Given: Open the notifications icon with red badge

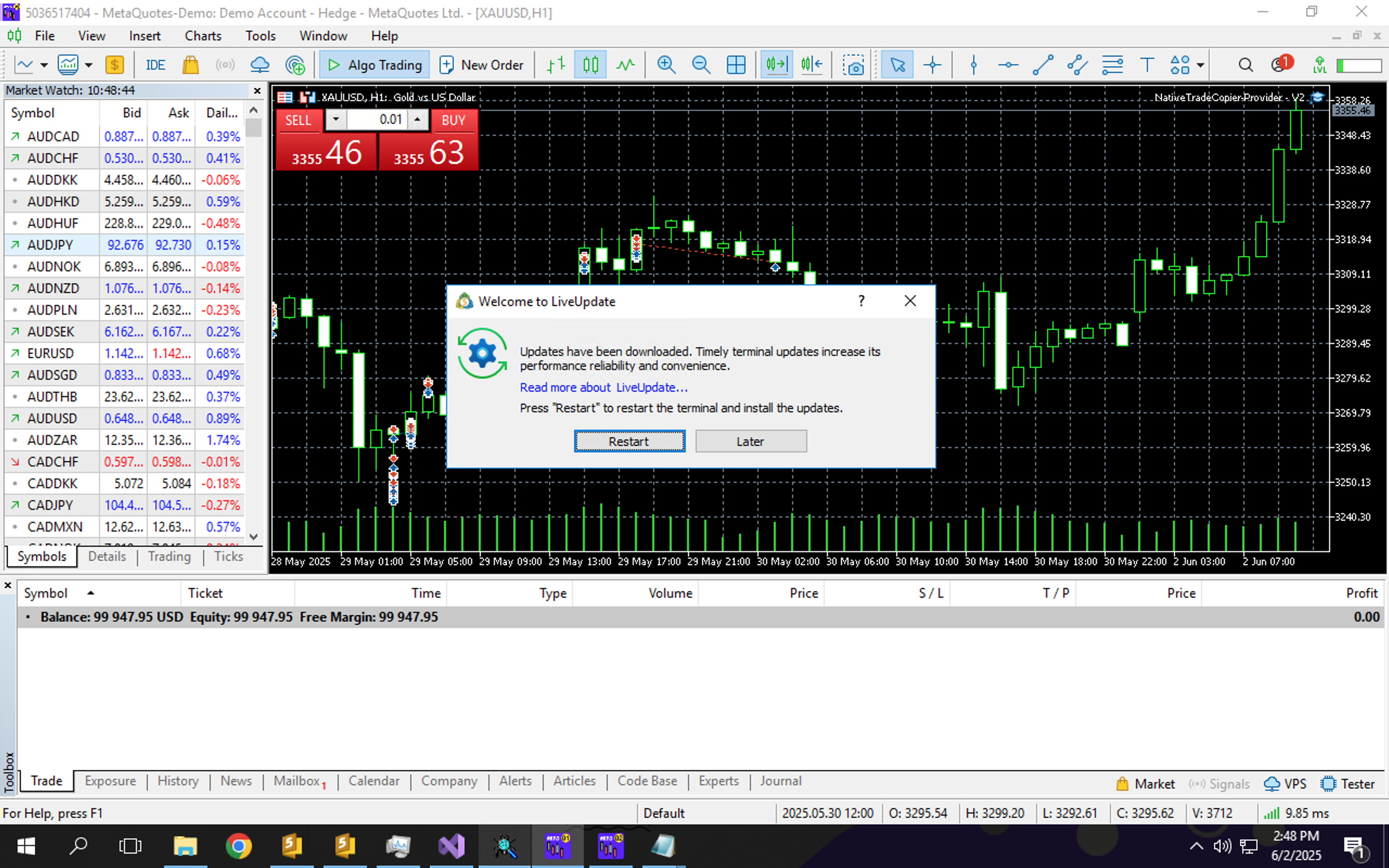Looking at the screenshot, I should click(x=1281, y=63).
